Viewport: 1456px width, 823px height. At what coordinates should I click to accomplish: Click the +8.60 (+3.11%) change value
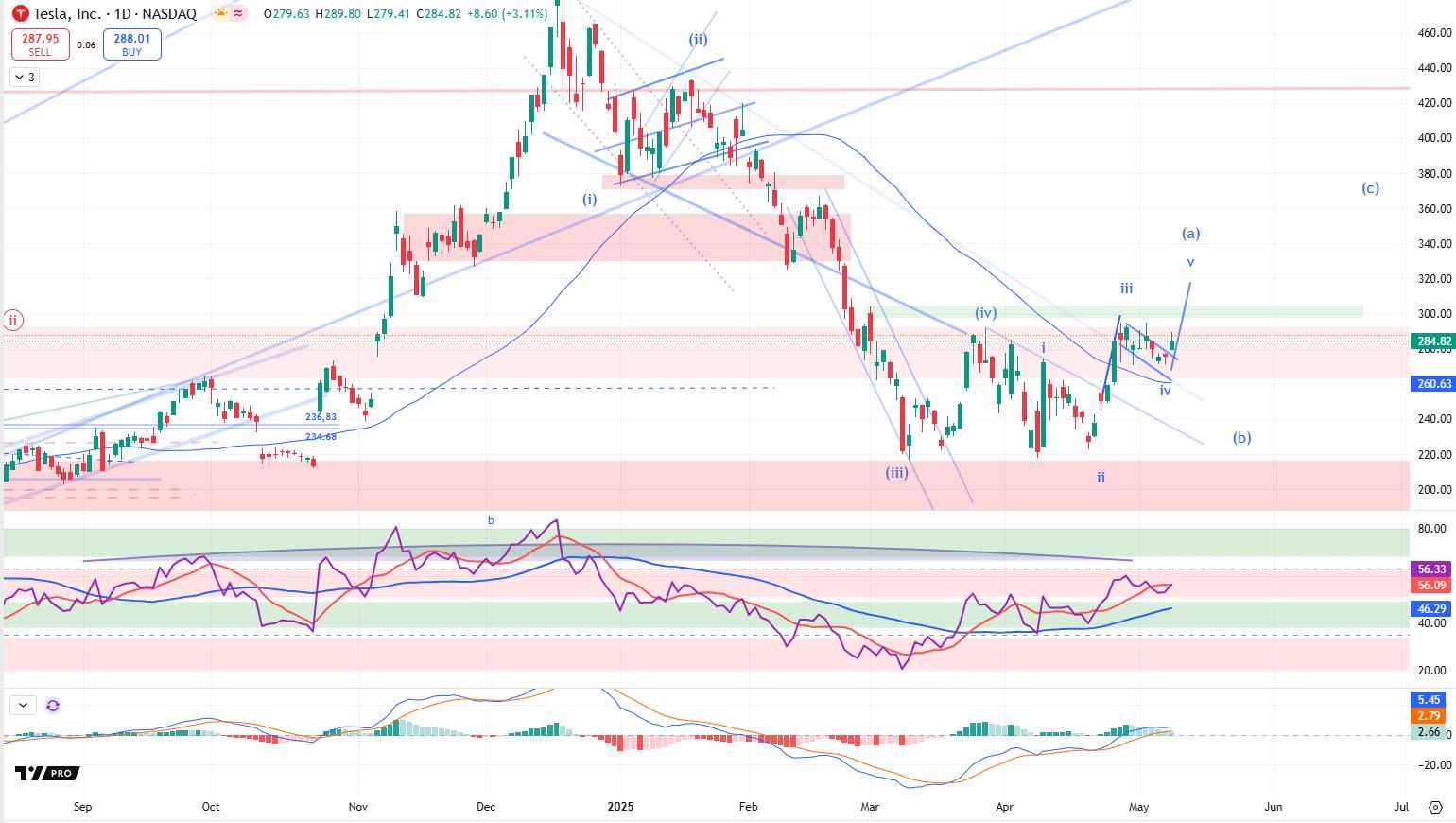(507, 14)
